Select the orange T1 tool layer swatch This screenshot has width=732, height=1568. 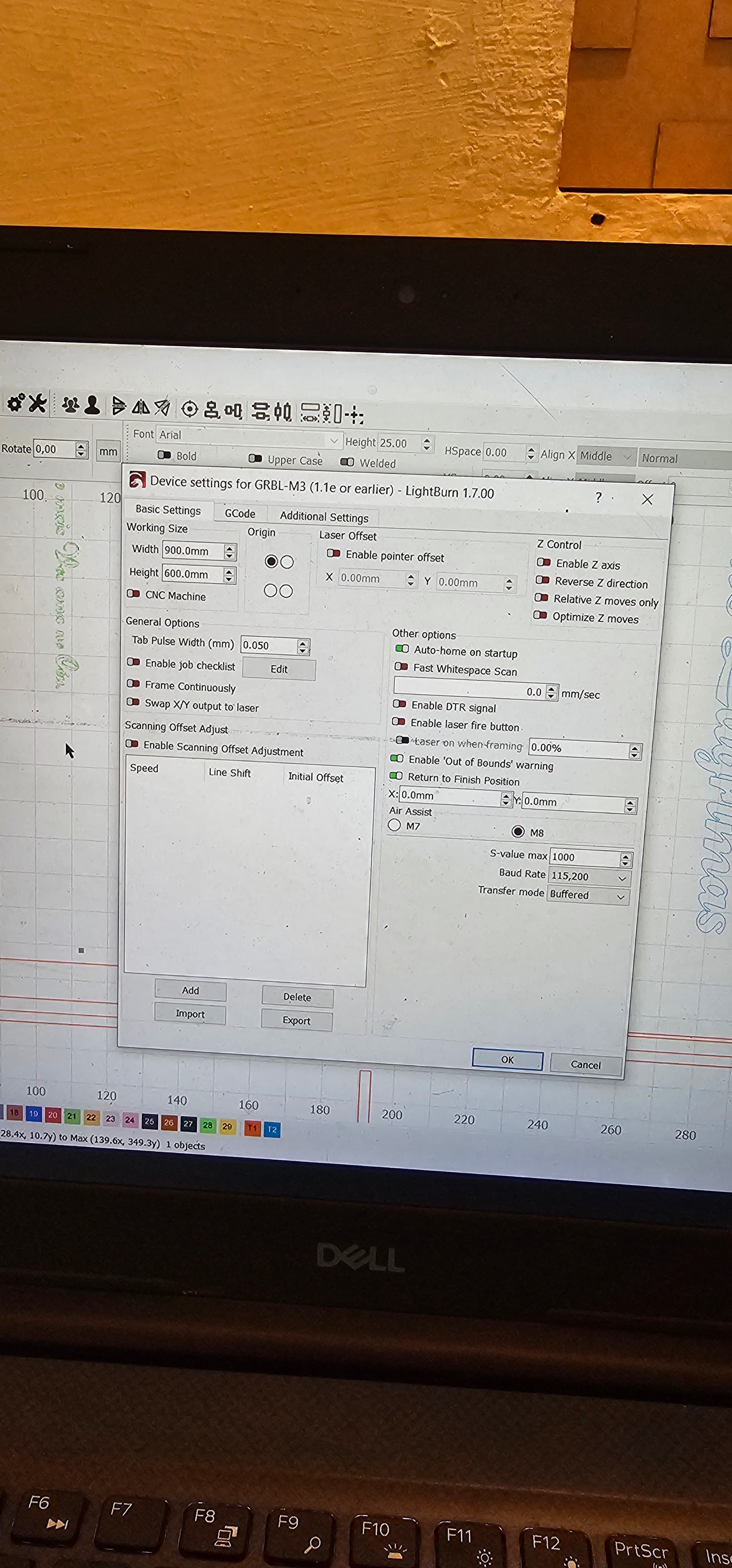coord(252,1128)
